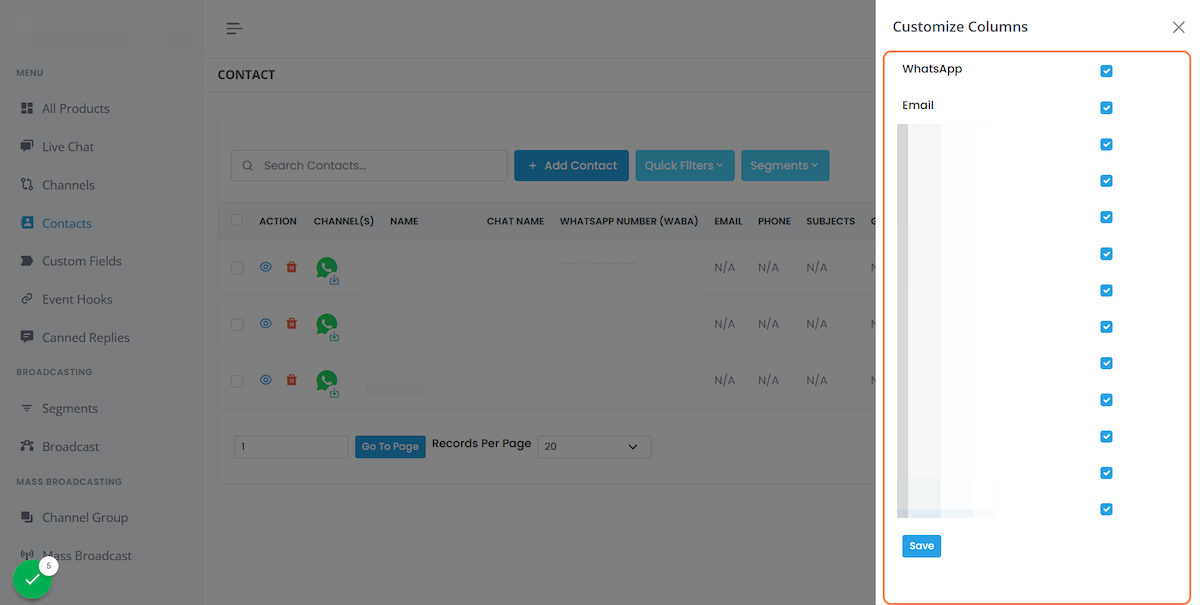Open Segments under Broadcasting
The height and width of the screenshot is (605, 1200).
coord(70,408)
